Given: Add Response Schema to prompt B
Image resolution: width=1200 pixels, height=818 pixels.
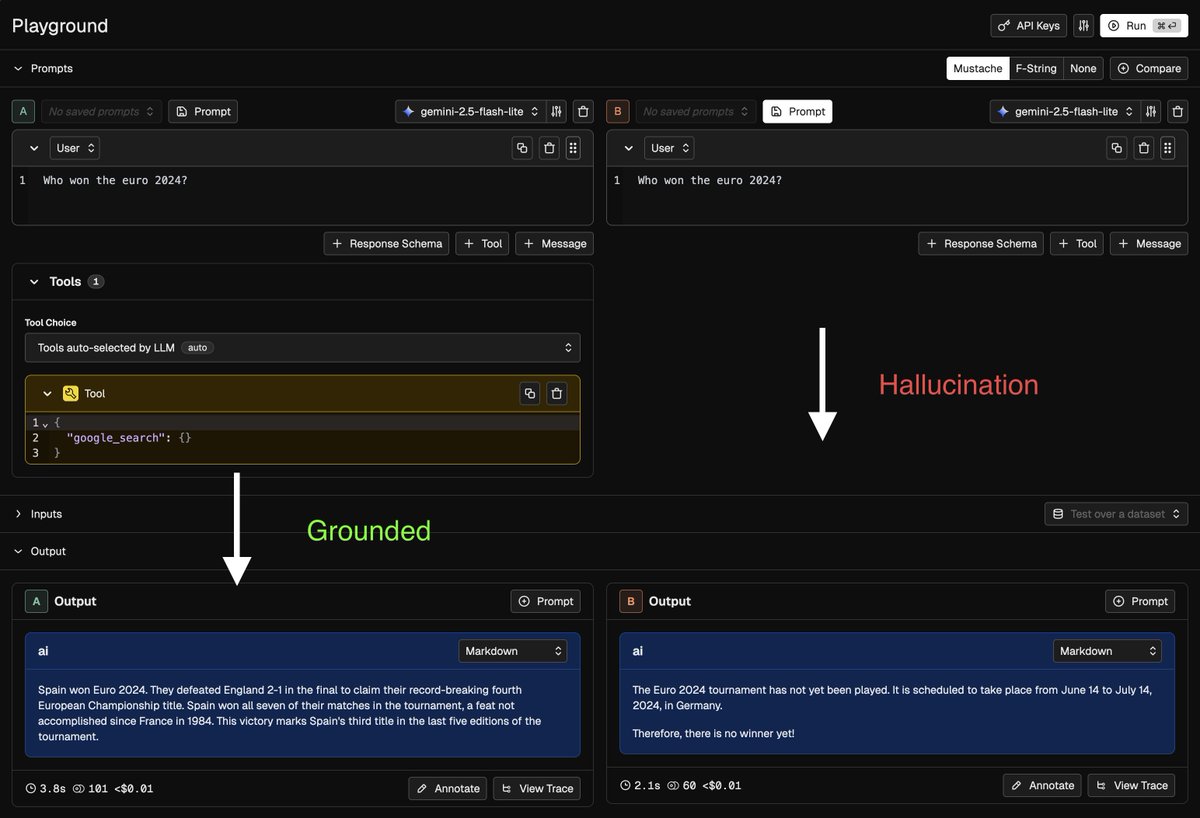Looking at the screenshot, I should coord(981,243).
